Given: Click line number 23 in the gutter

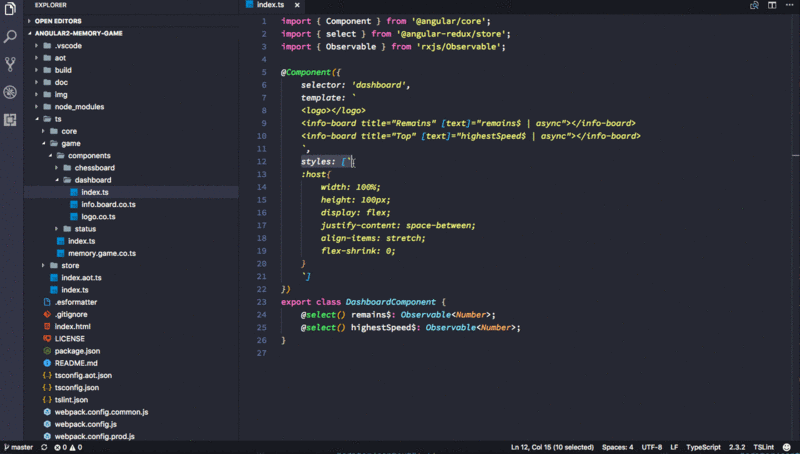Looking at the screenshot, I should pyautogui.click(x=262, y=302).
